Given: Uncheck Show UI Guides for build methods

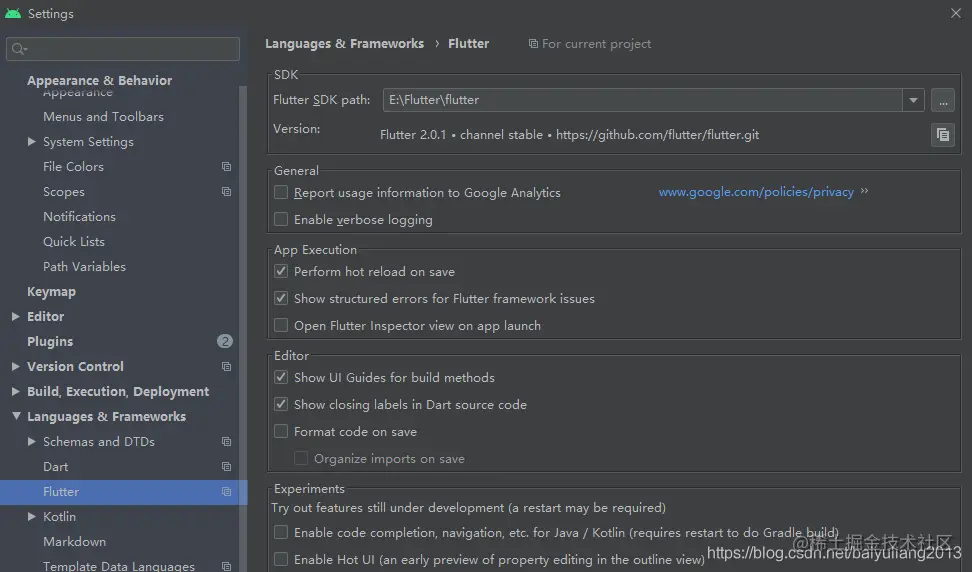Looking at the screenshot, I should [x=281, y=377].
